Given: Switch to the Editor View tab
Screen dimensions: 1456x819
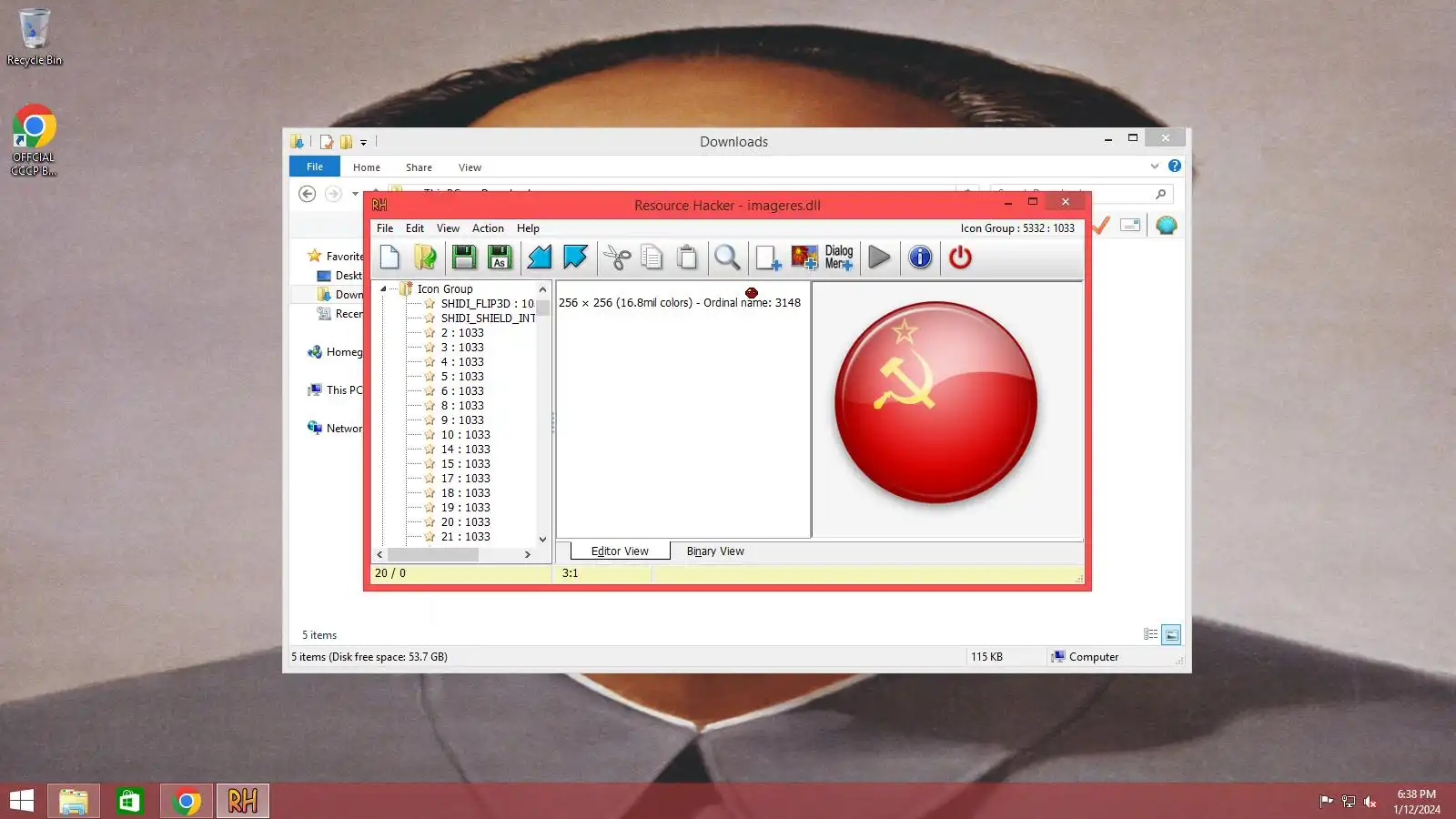Looking at the screenshot, I should (x=620, y=551).
